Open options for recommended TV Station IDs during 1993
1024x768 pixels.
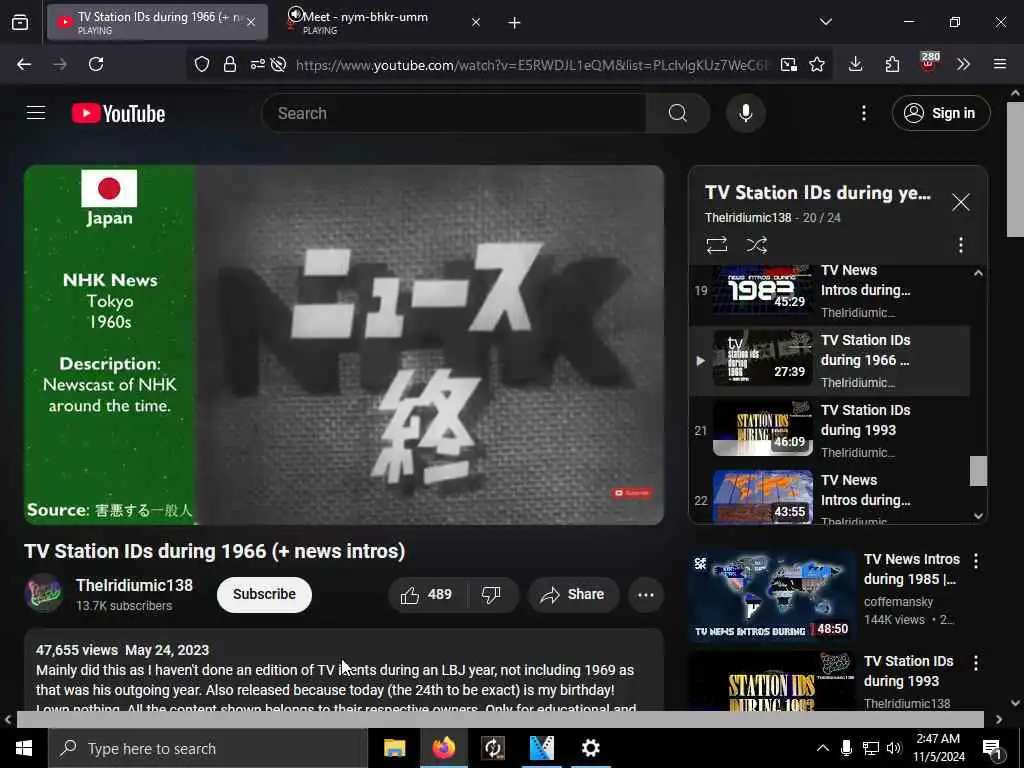click(976, 663)
